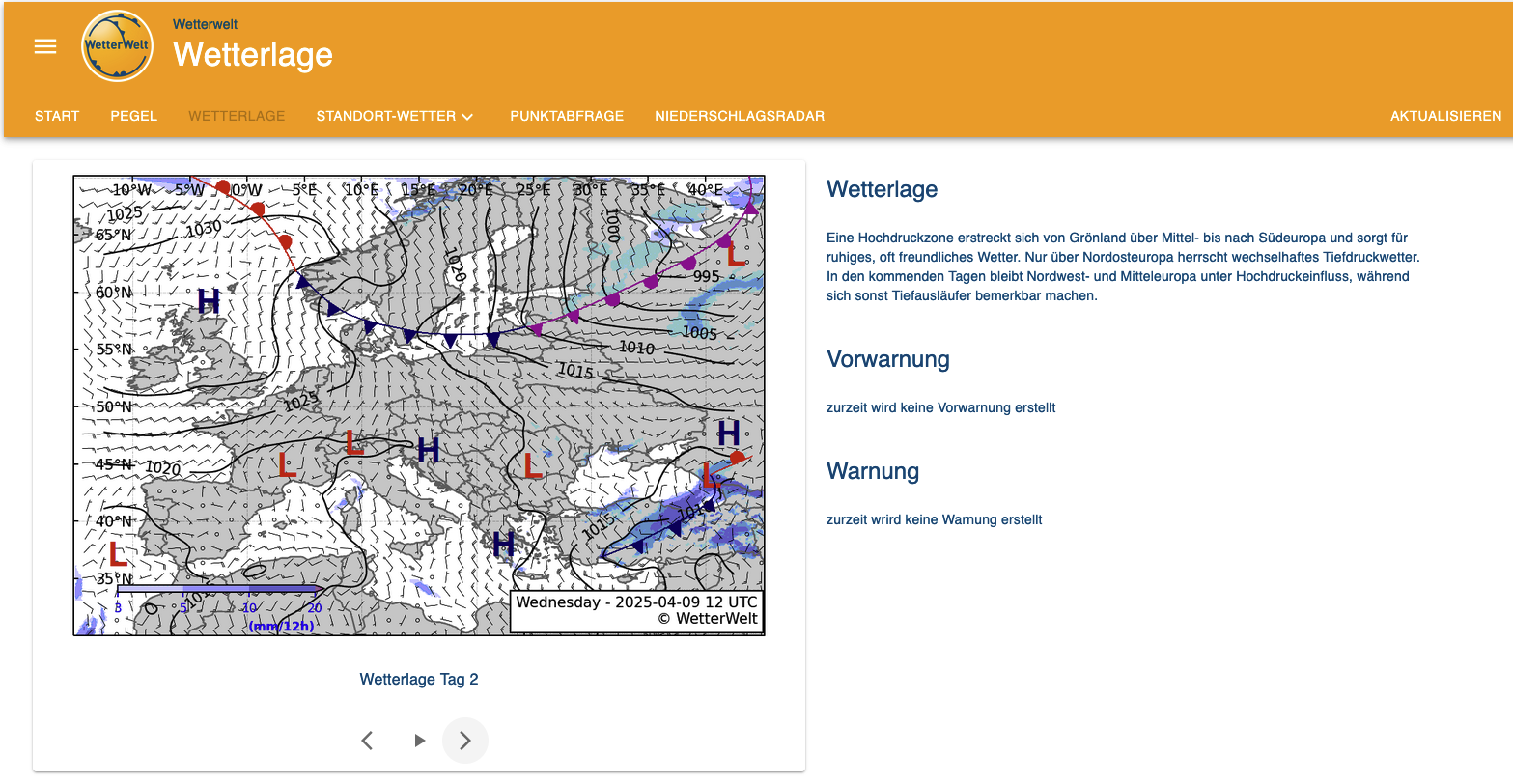Viewport: 1513px width, 784px height.
Task: Advance to next weather map with right chevron
Action: [x=465, y=741]
